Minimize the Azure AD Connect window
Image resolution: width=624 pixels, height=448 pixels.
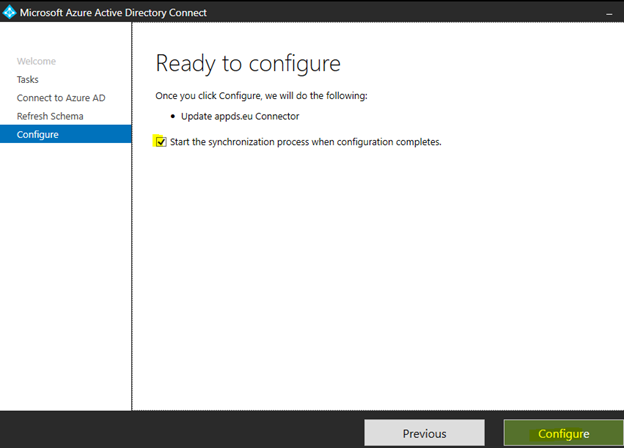pos(609,14)
